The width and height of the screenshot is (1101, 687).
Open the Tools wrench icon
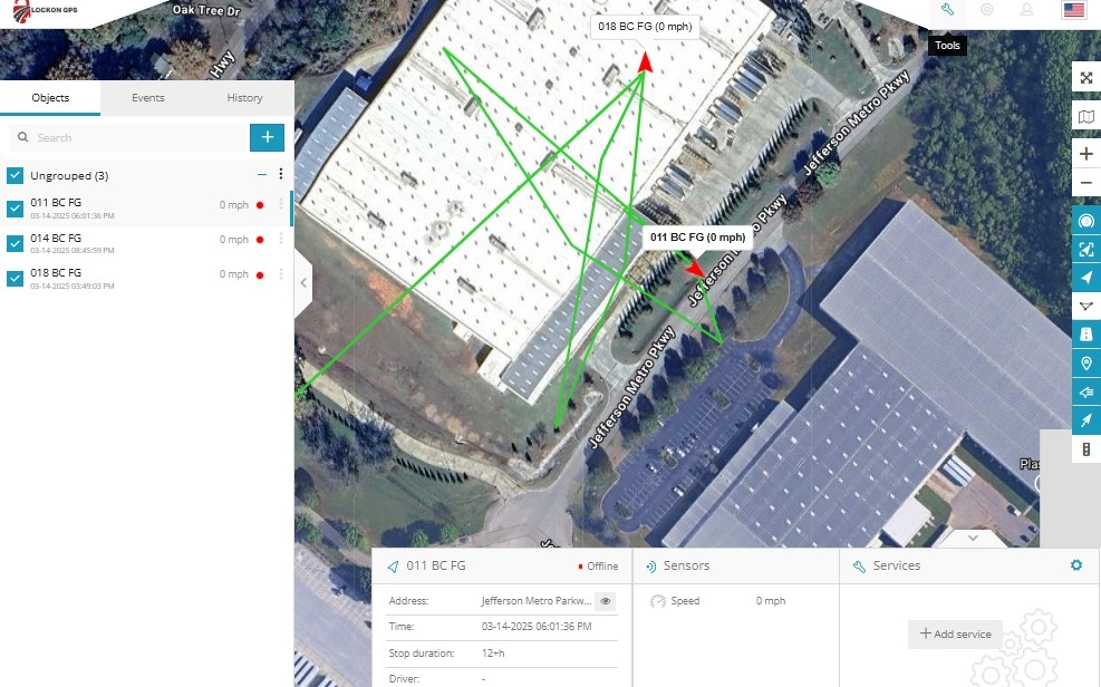pos(947,10)
